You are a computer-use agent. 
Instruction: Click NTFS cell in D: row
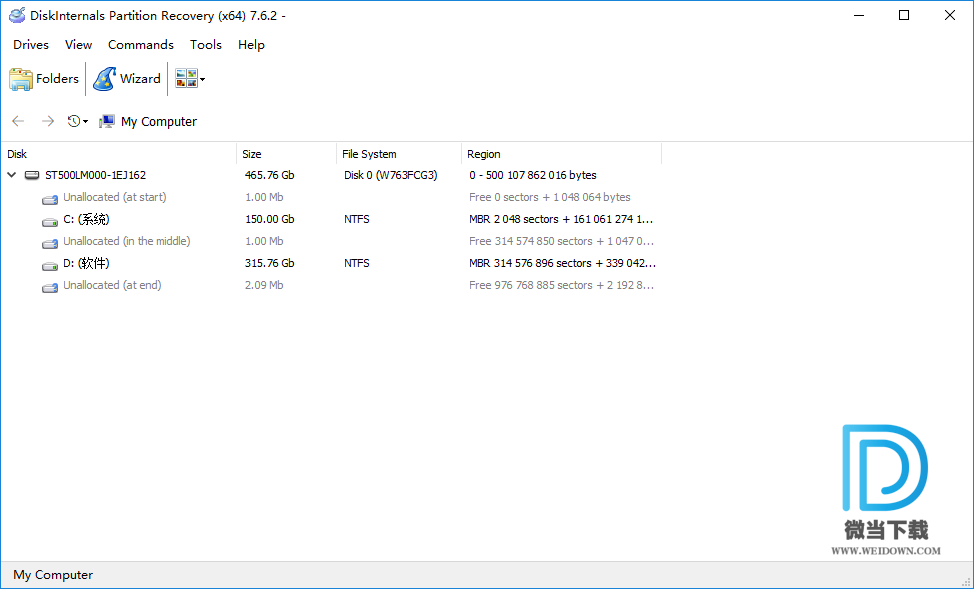point(357,263)
